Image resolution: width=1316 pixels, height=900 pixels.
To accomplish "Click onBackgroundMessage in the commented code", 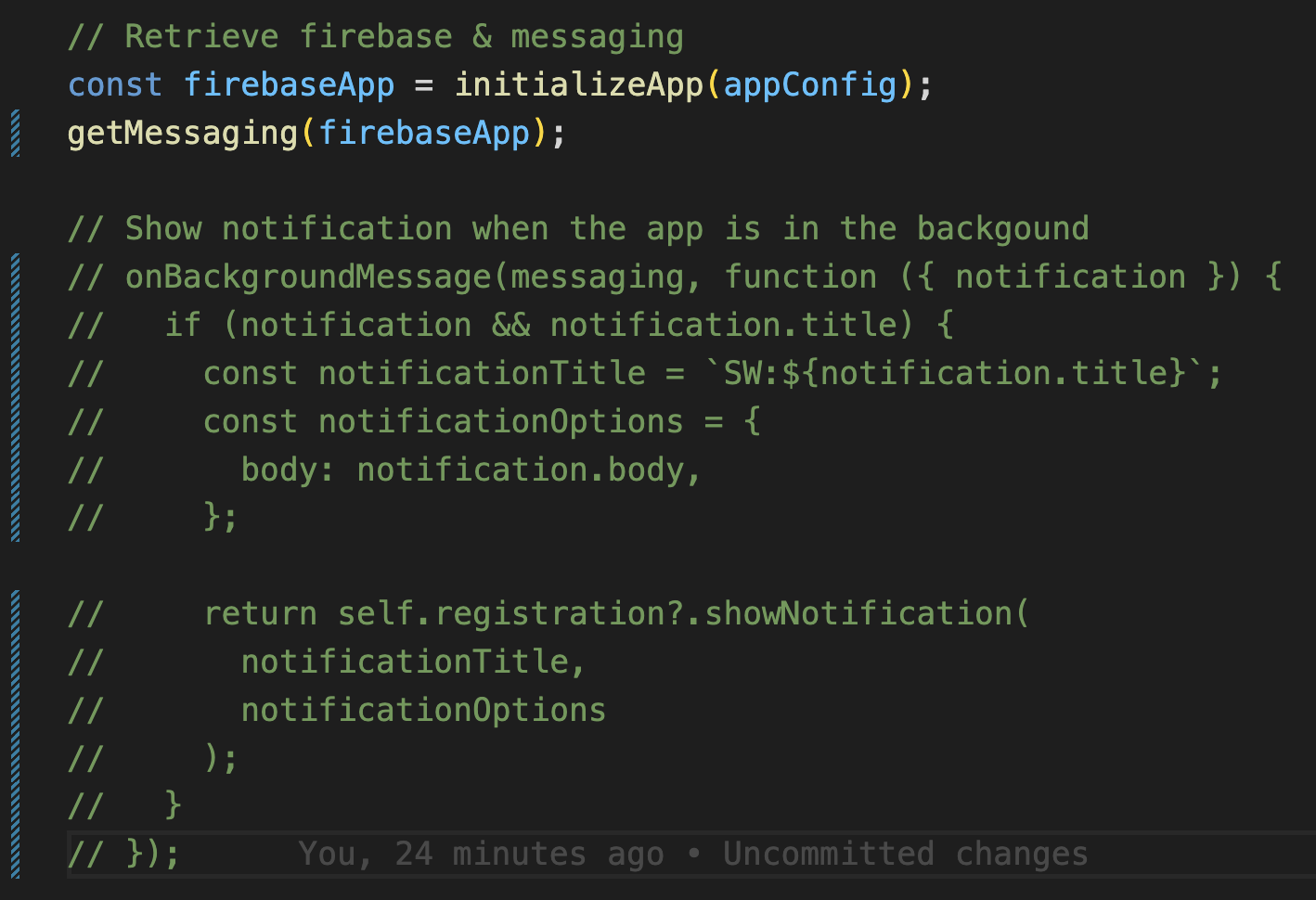I will [x=308, y=277].
